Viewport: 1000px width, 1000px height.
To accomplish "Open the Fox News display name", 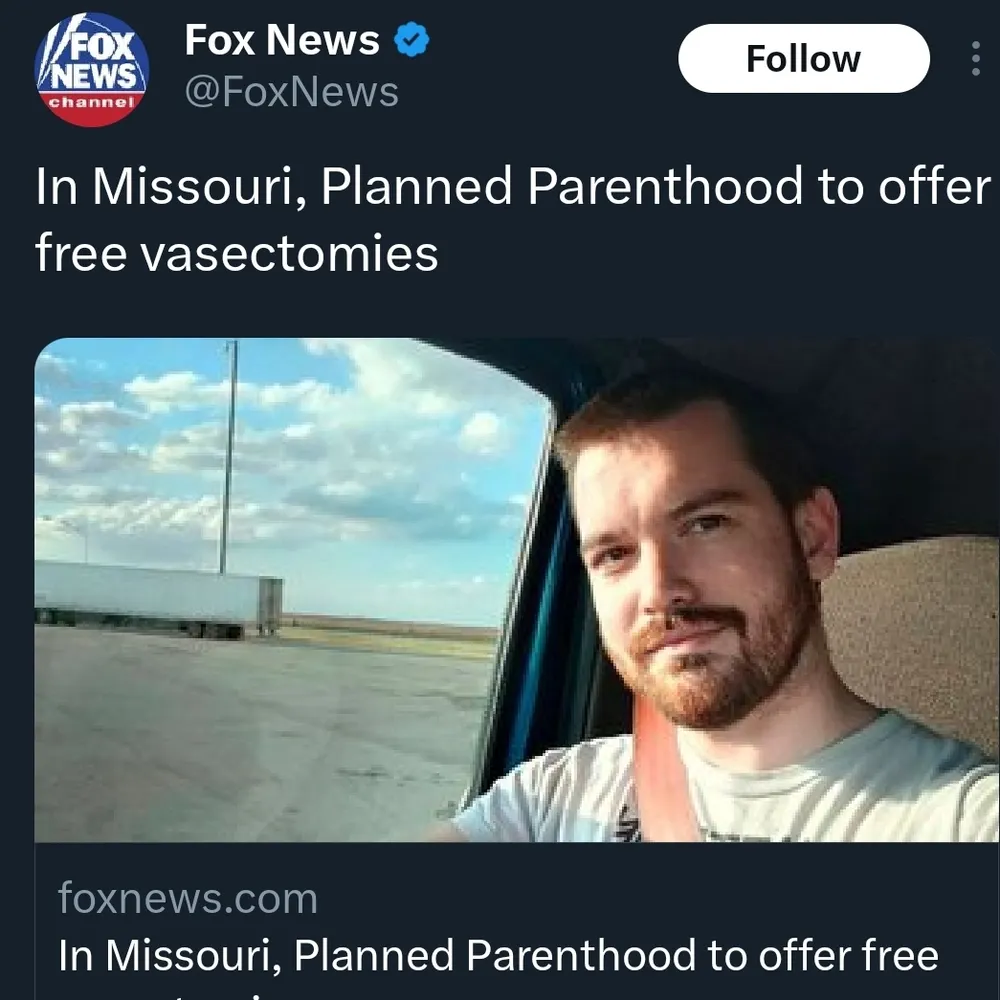I will point(282,40).
